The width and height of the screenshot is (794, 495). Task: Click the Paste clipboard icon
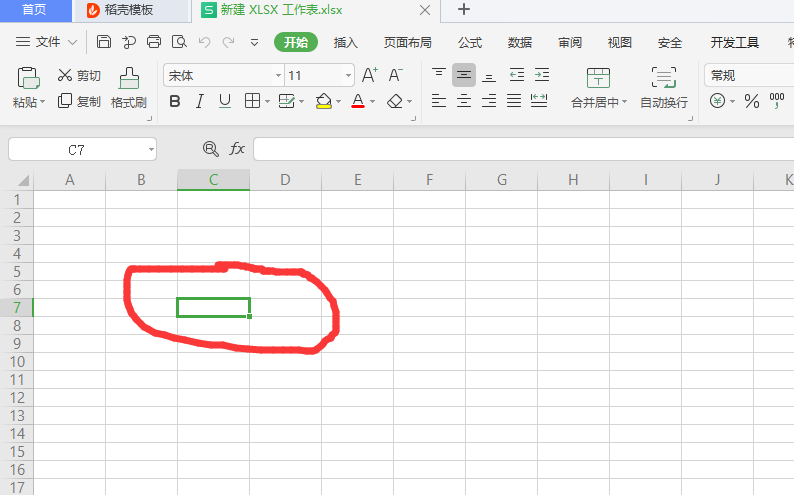[x=28, y=78]
